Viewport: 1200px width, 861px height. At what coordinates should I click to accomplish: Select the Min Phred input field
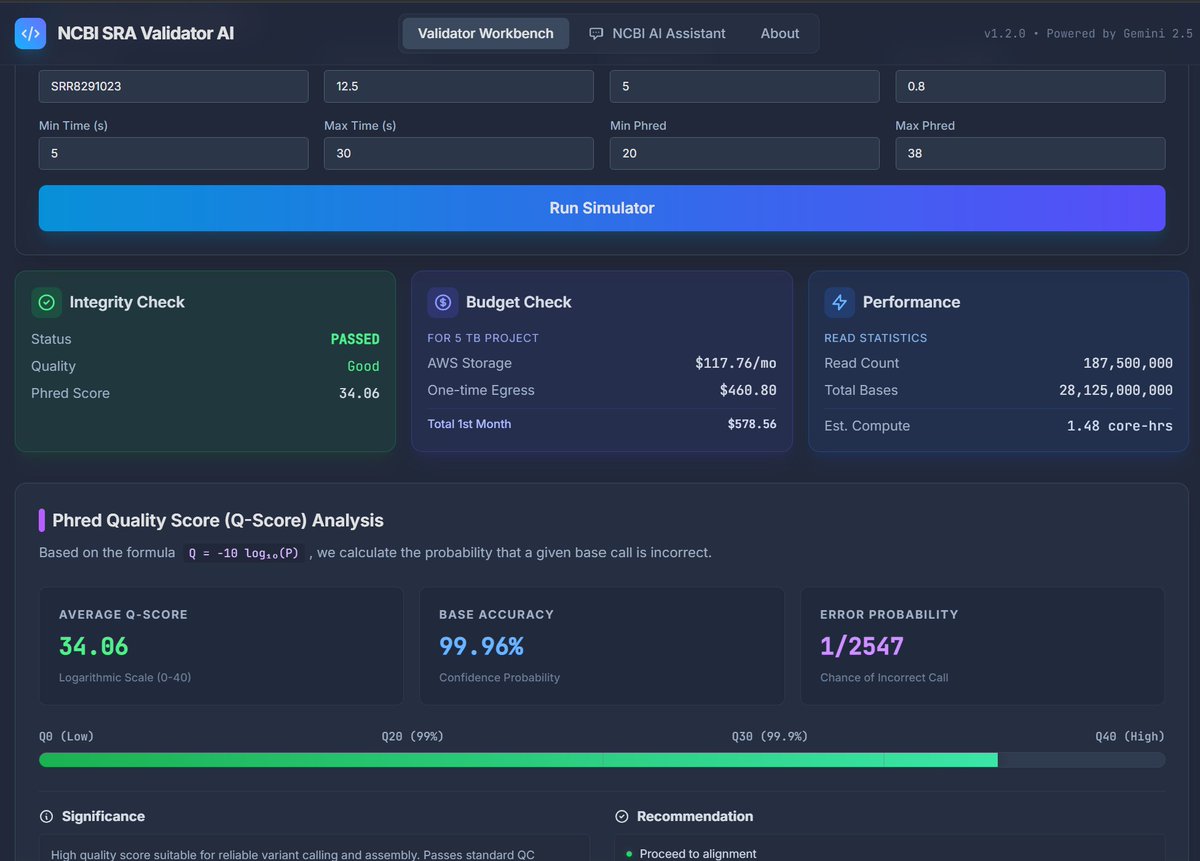click(x=745, y=153)
